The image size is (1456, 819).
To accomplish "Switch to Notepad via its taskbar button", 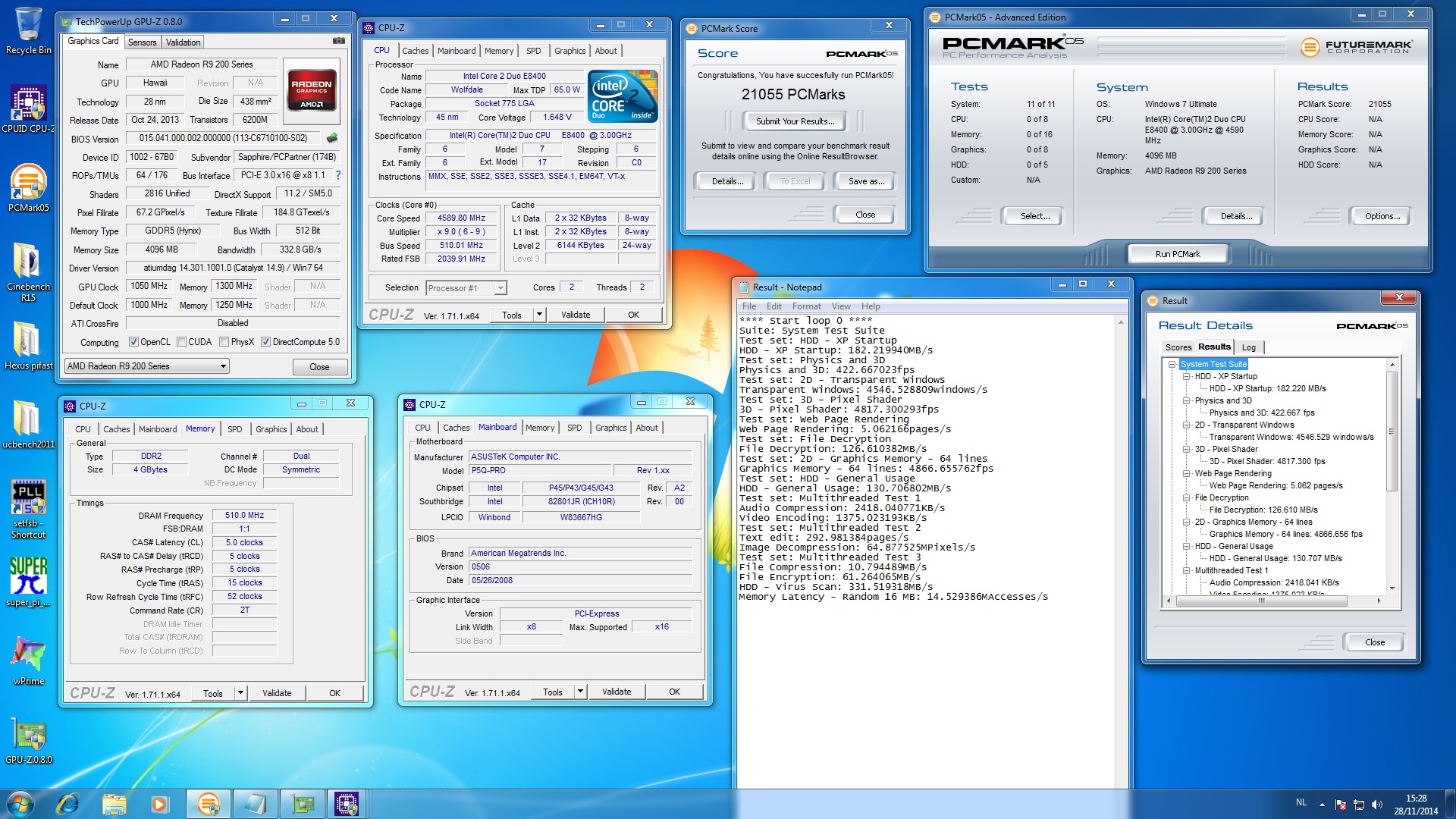I will click(x=256, y=803).
